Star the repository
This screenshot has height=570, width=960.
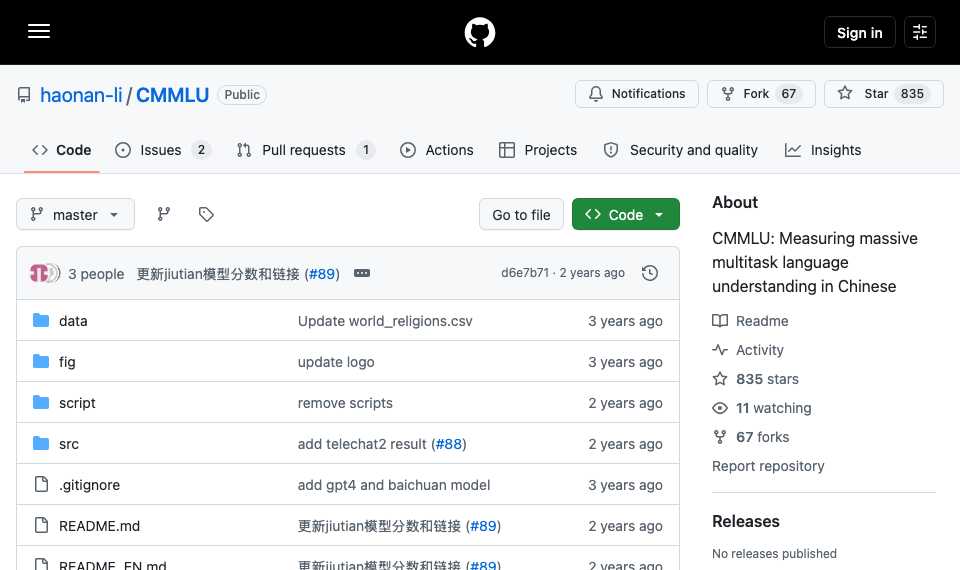click(883, 94)
